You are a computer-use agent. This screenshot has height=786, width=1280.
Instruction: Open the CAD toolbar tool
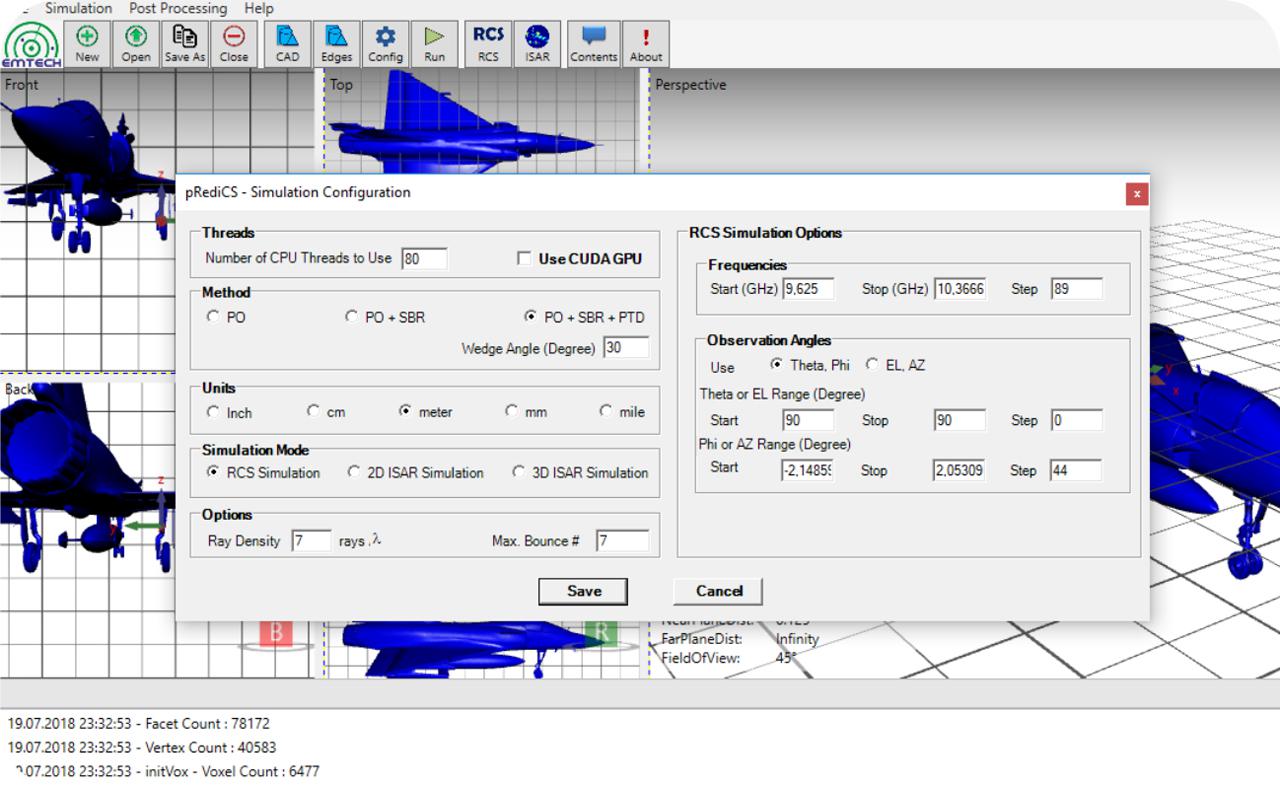tap(288, 45)
